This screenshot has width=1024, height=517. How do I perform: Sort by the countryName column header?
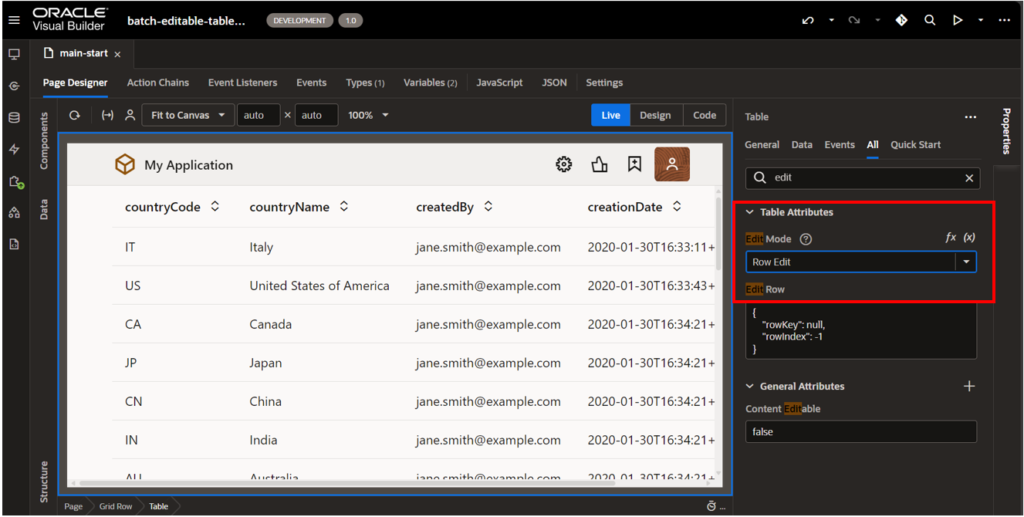point(299,207)
